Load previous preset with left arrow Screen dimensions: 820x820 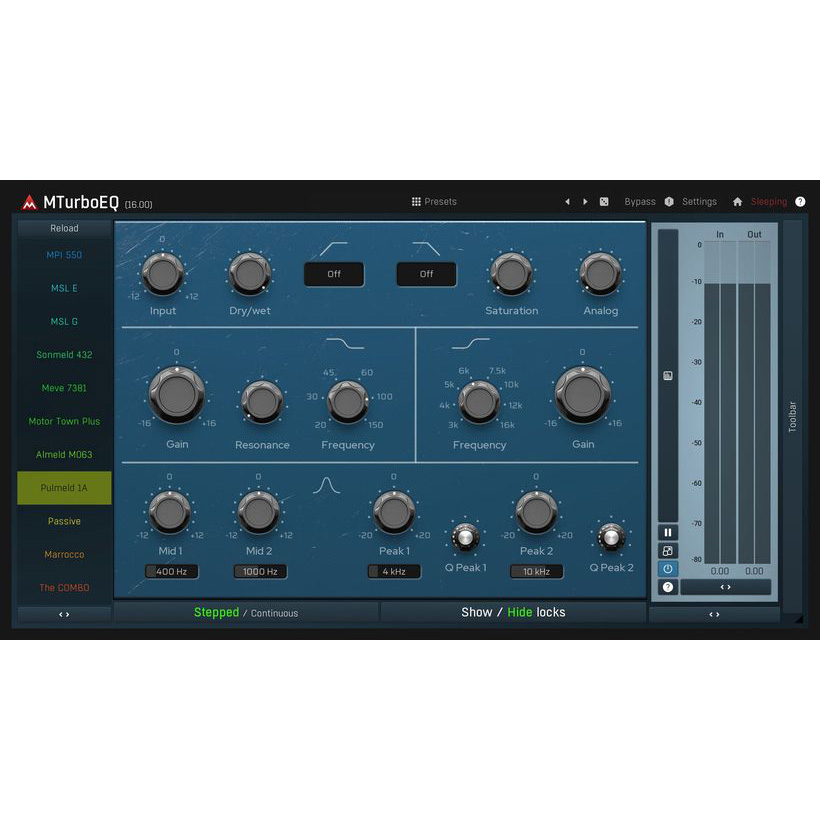tap(567, 202)
